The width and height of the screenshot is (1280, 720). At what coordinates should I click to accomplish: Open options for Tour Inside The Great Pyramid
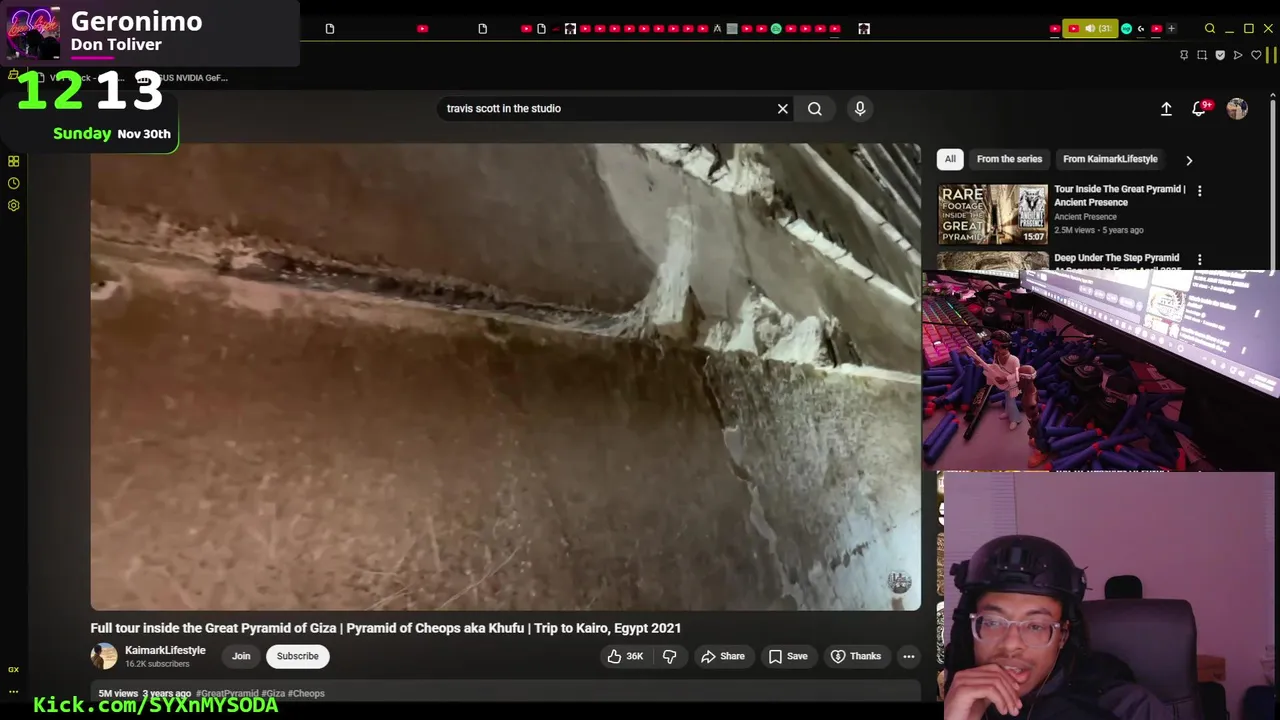point(1200,191)
